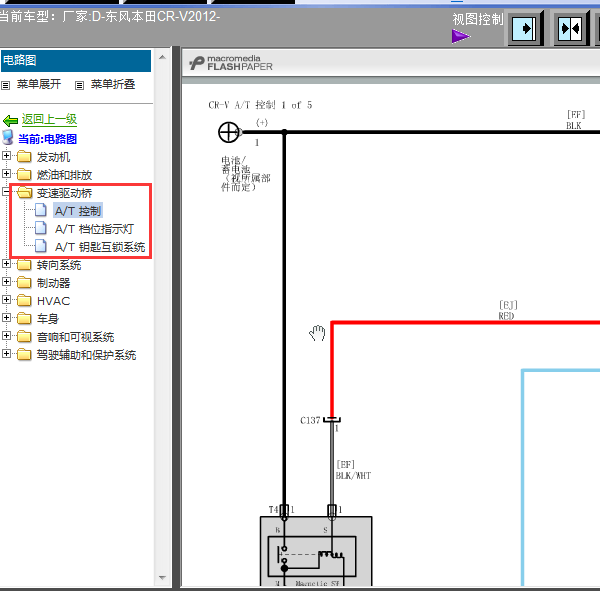Click the A/T 控制 page icon
The image size is (600, 591).
41,210
